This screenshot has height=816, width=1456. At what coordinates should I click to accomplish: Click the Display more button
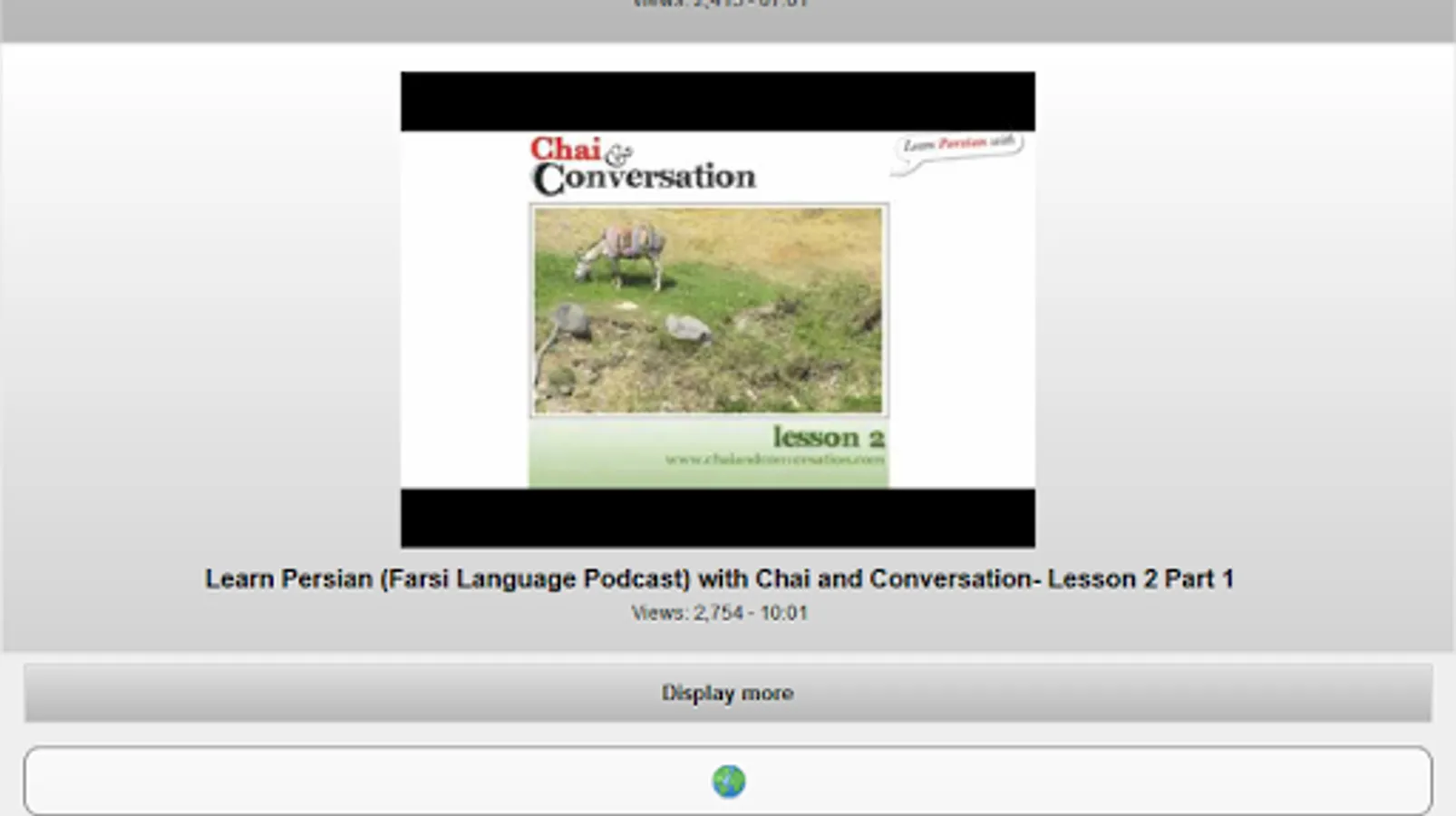[728, 693]
